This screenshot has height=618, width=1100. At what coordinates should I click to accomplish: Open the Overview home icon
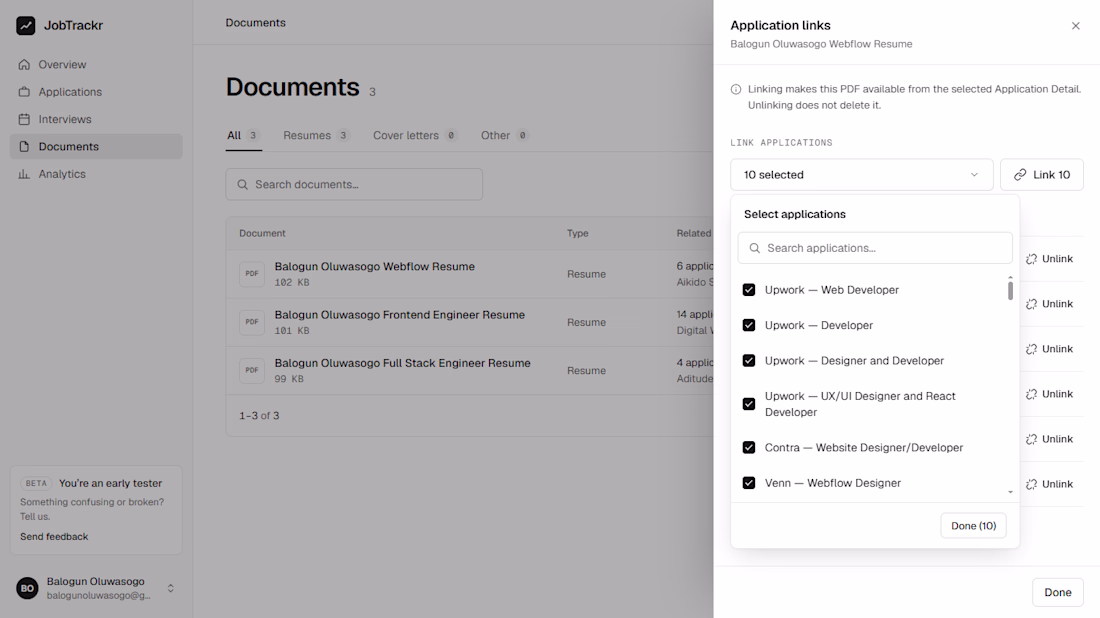click(25, 65)
